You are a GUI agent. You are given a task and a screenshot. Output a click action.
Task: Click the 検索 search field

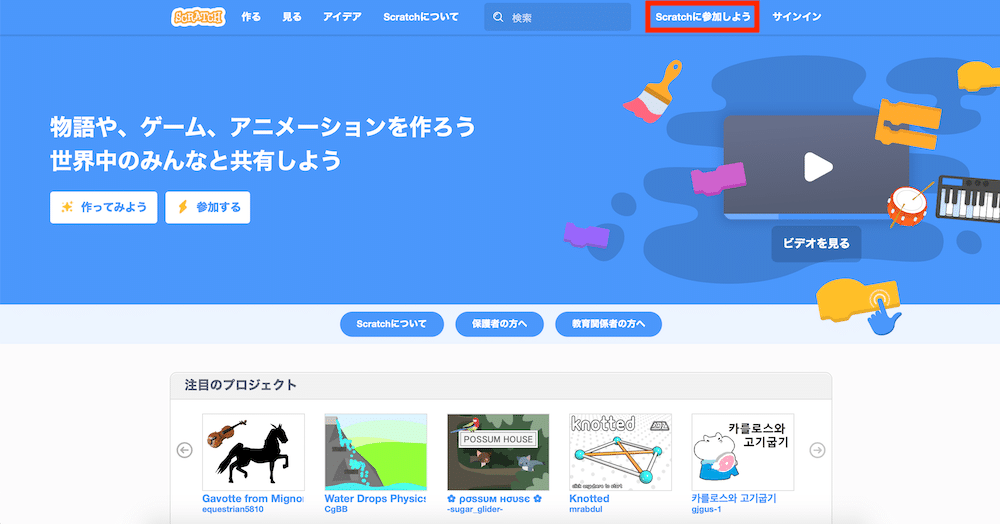[557, 17]
